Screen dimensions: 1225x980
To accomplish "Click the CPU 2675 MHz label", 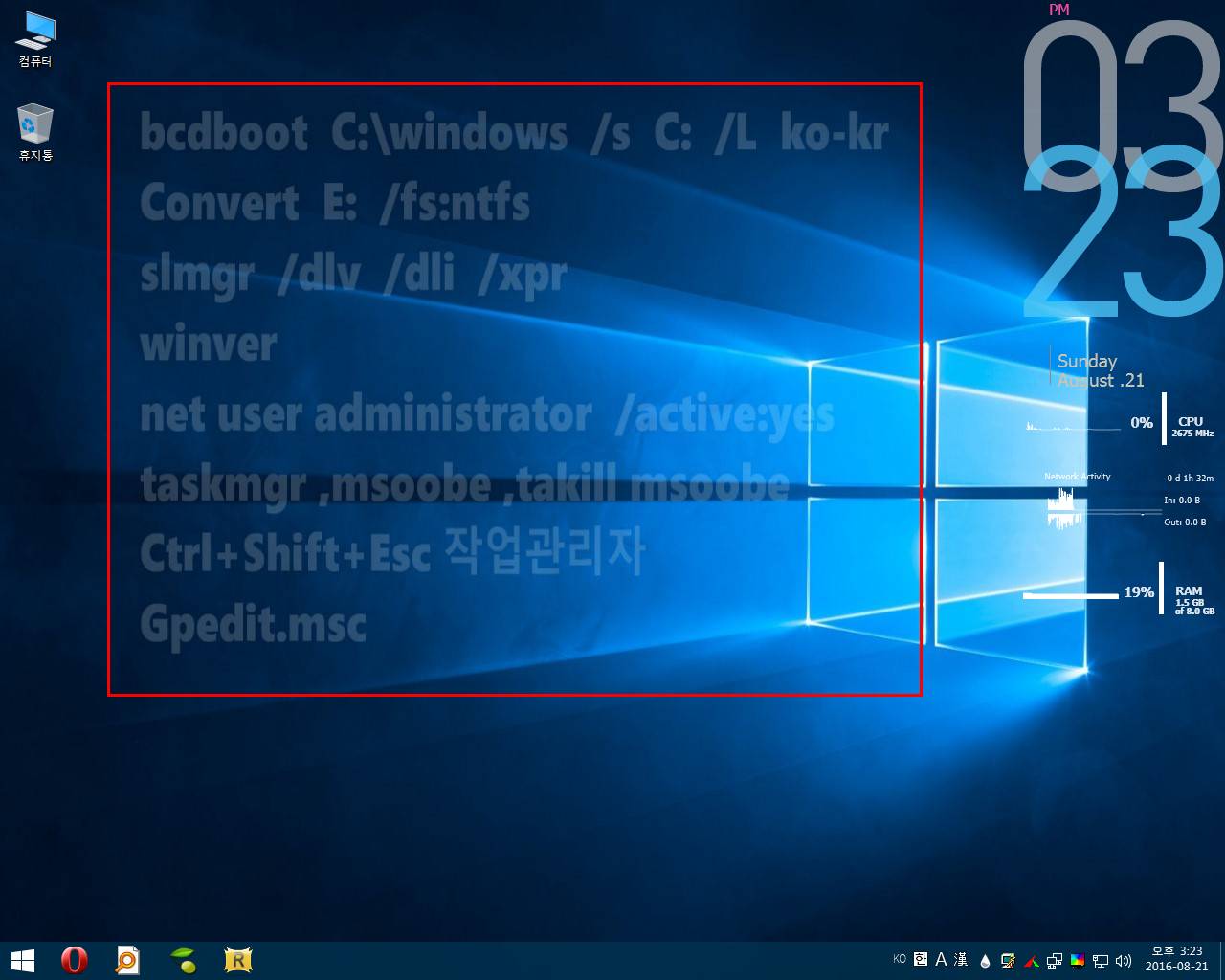I will [1192, 434].
